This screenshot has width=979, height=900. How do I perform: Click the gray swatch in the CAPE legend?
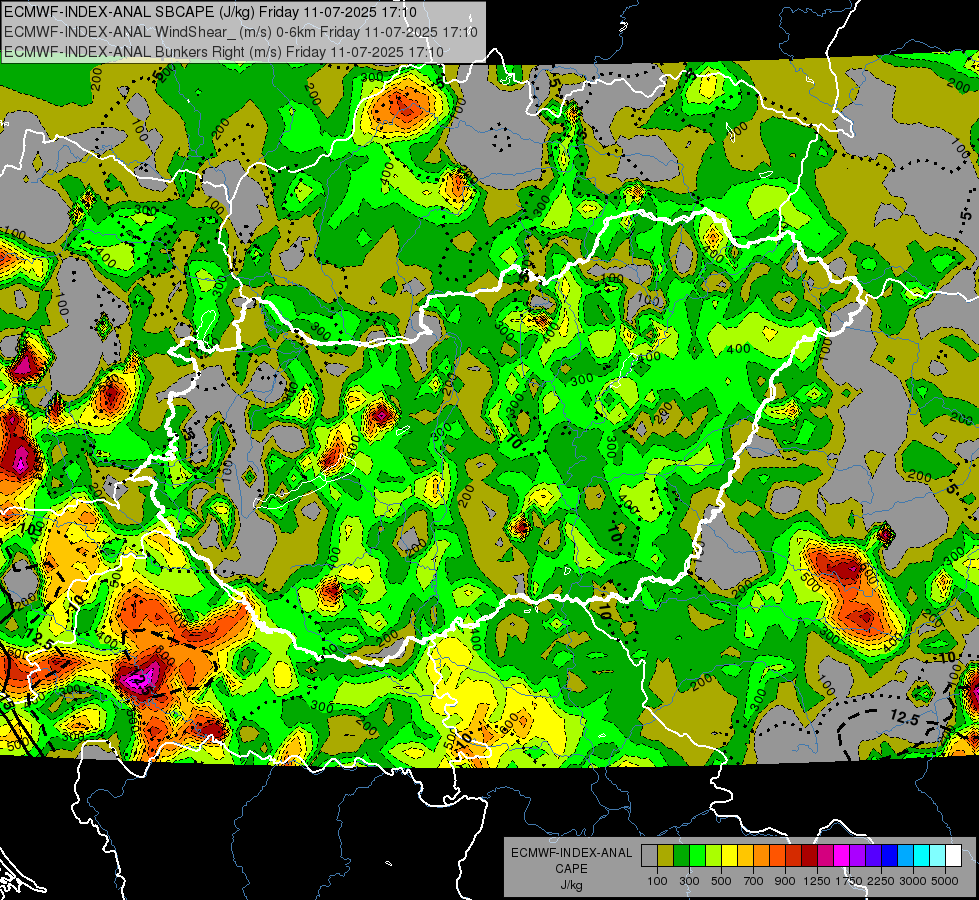649,855
